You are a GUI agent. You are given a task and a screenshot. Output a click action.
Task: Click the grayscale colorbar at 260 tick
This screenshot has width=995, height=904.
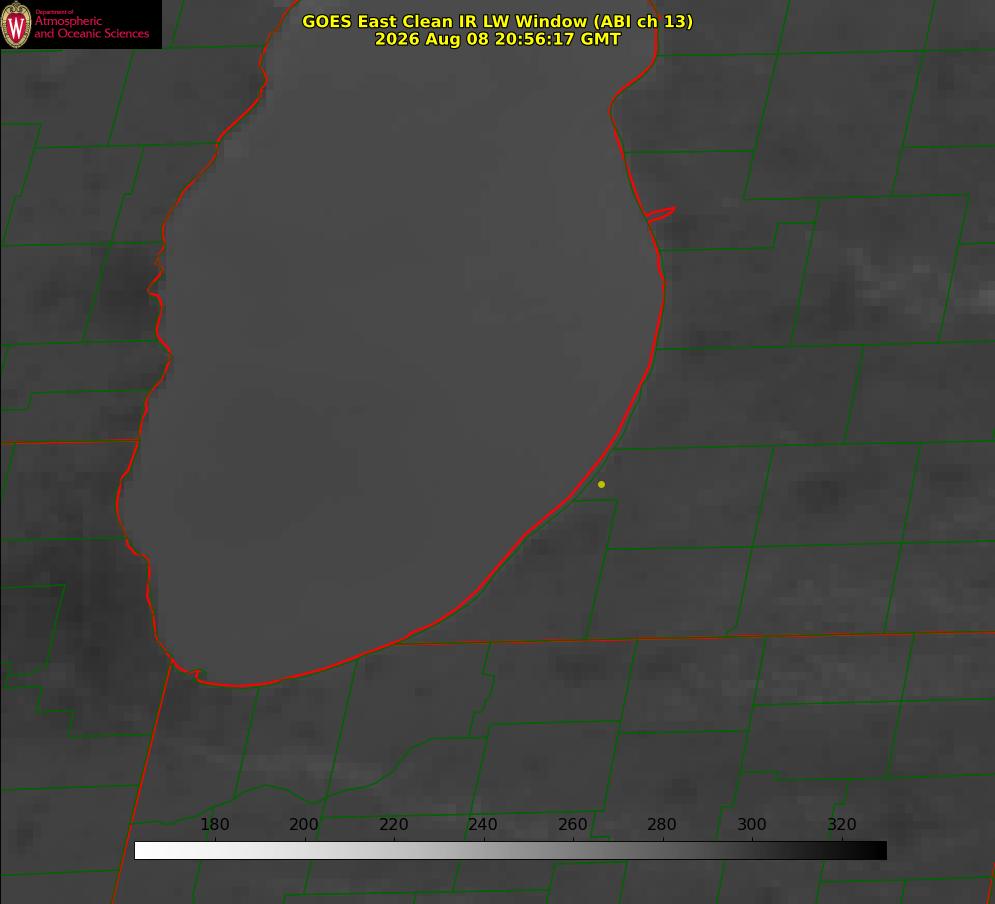tap(573, 850)
